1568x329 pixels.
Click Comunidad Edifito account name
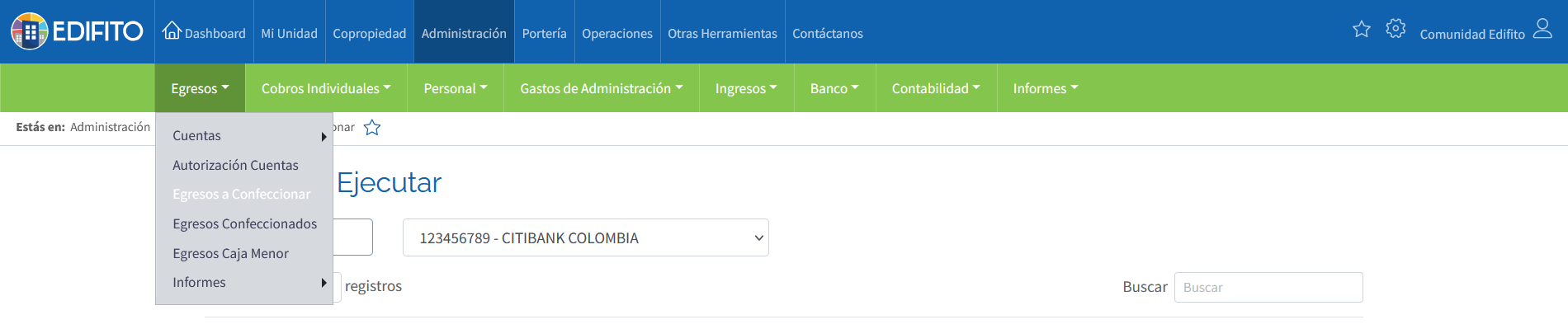pos(1472,34)
